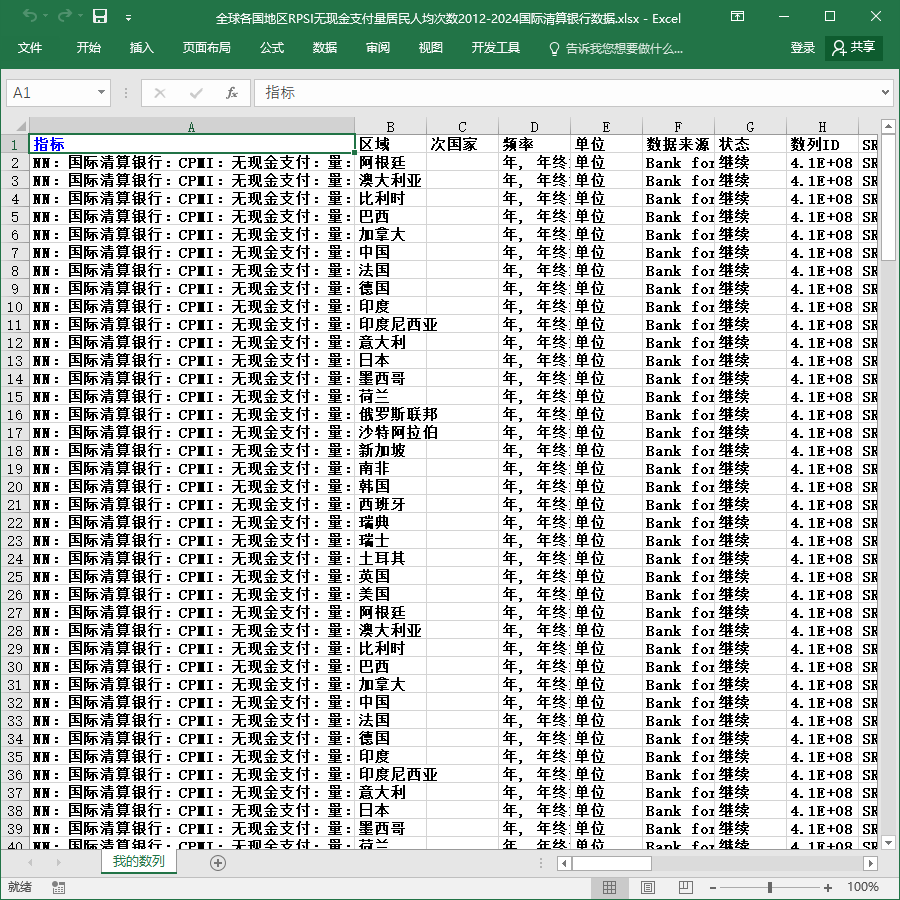Image resolution: width=900 pixels, height=900 pixels.
Task: Switch to Normal view in status bar
Action: click(610, 887)
